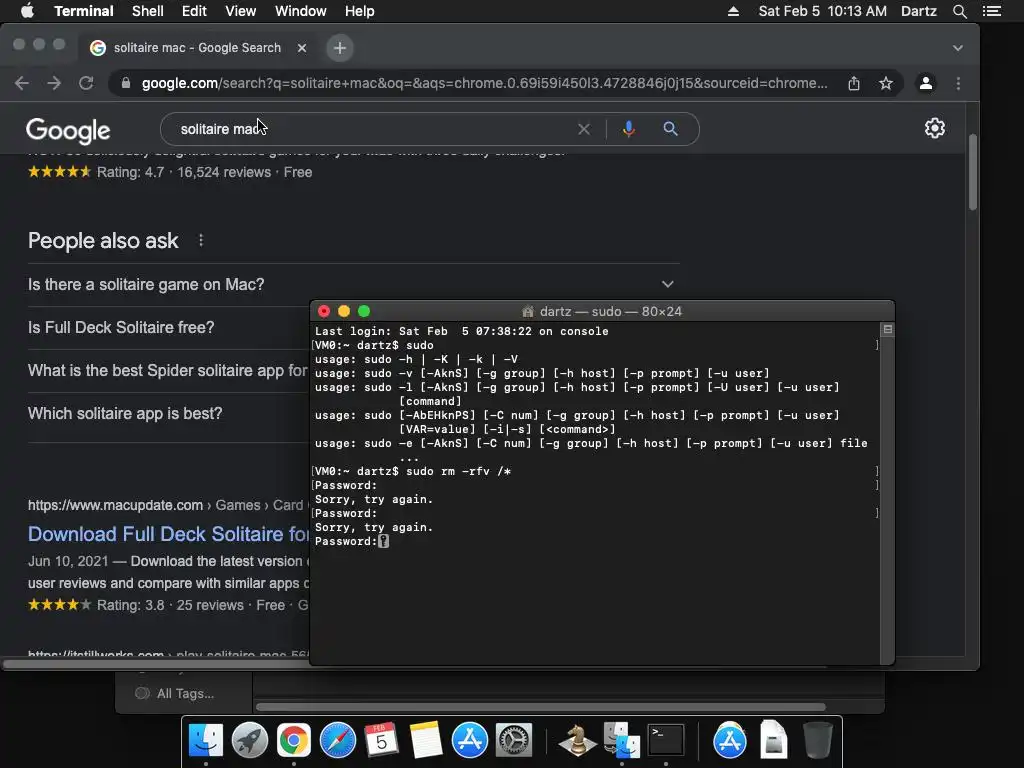Open the Apple menu
The image size is (1024, 768).
click(27, 11)
